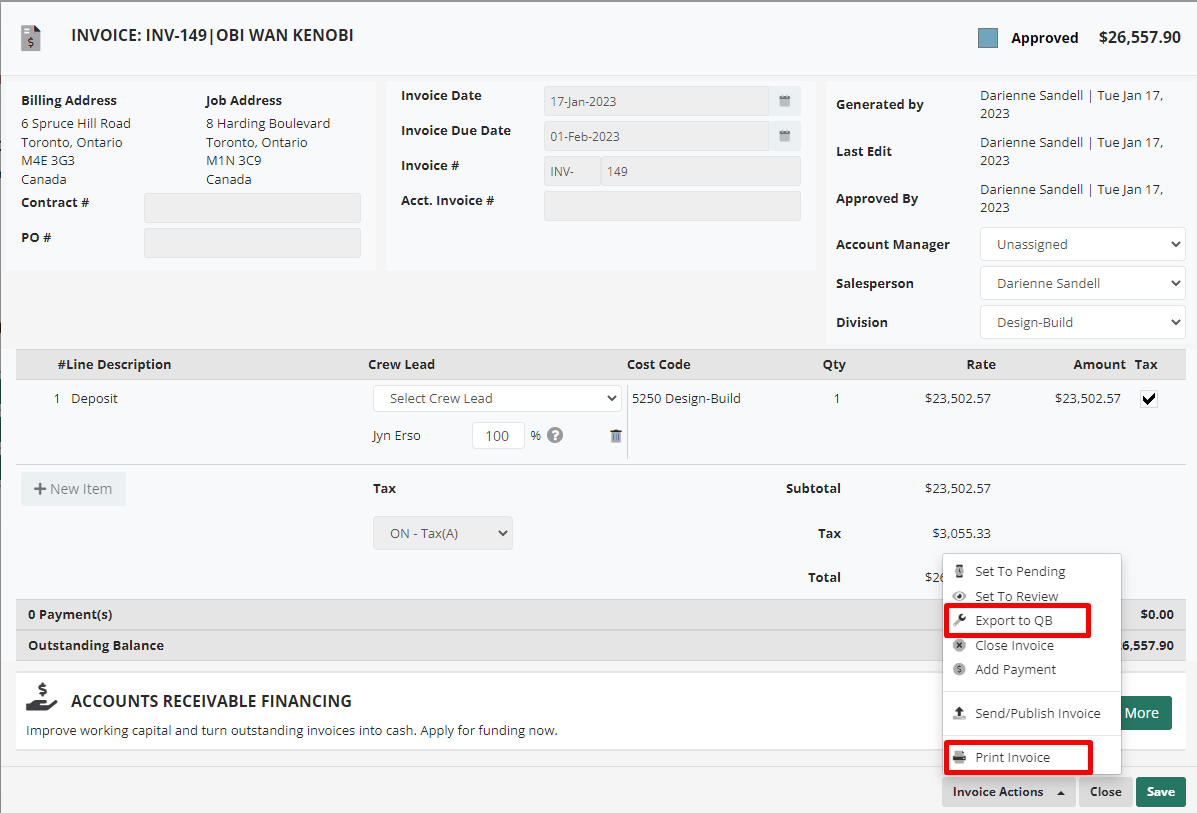Screen dimensions: 1197x813
Task: Open the Invoice Due Date calendar icon
Action: click(x=784, y=136)
